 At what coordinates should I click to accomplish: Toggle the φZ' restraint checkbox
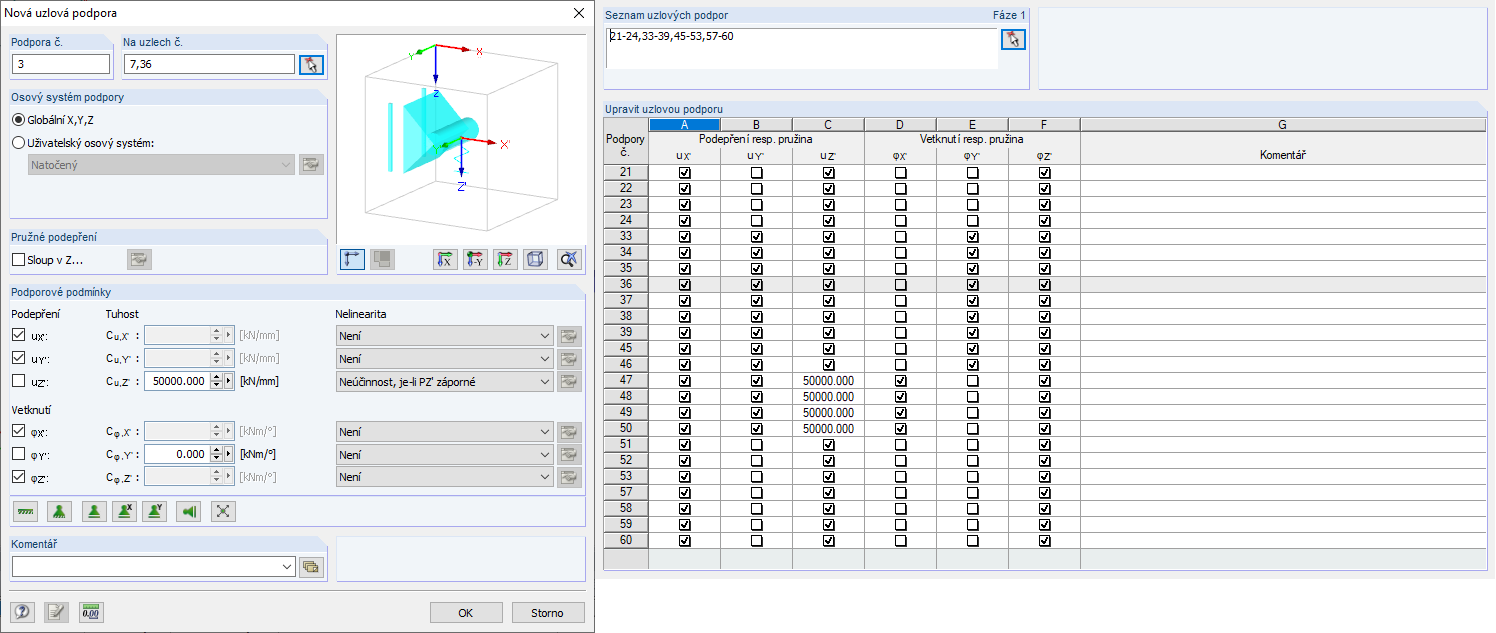point(19,477)
